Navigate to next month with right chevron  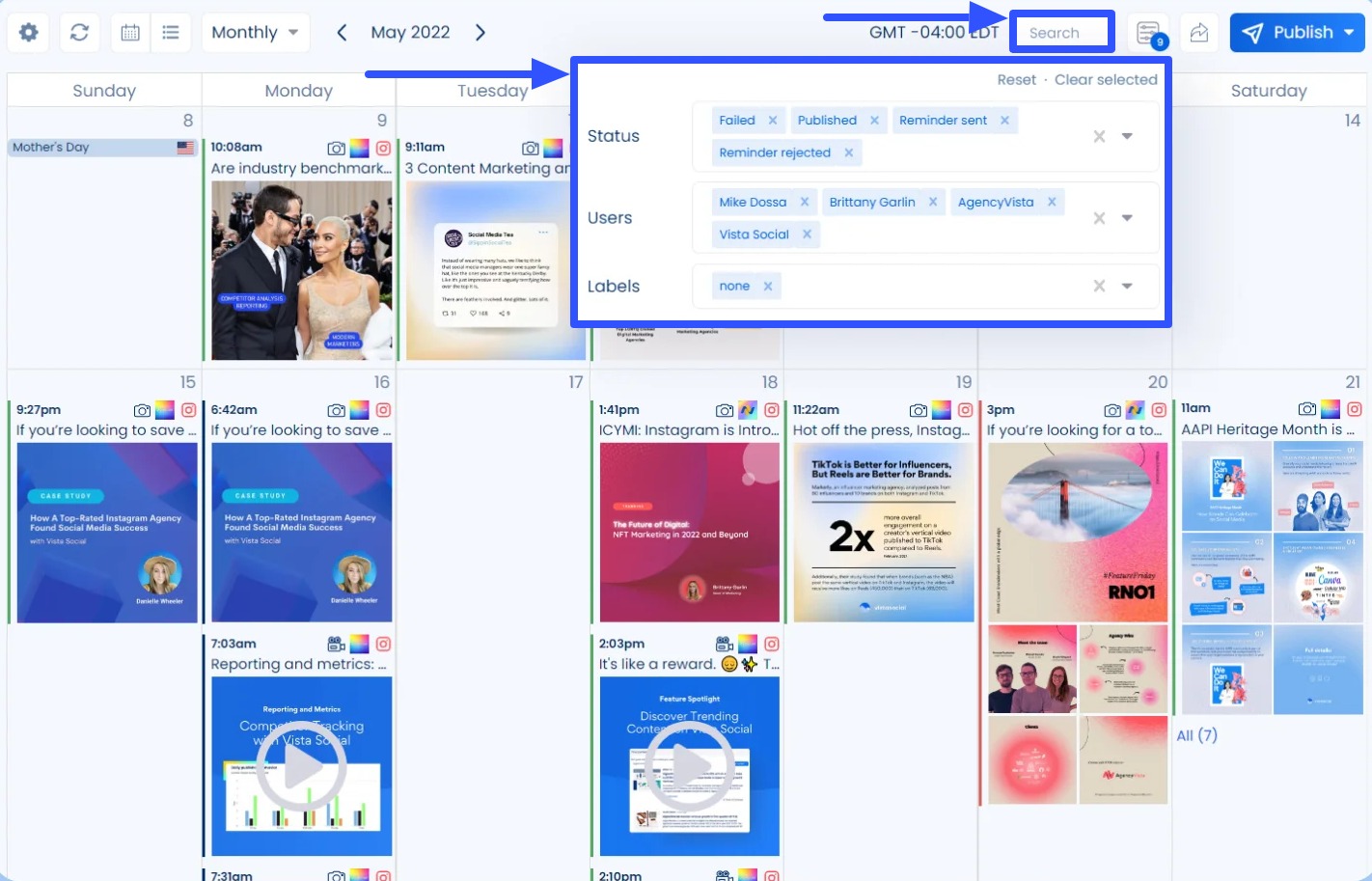[480, 32]
